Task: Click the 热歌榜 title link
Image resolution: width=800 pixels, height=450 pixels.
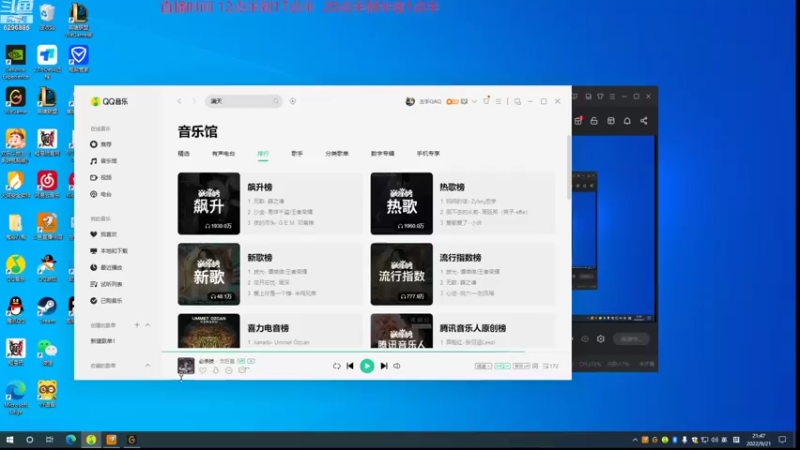Action: coord(452,187)
